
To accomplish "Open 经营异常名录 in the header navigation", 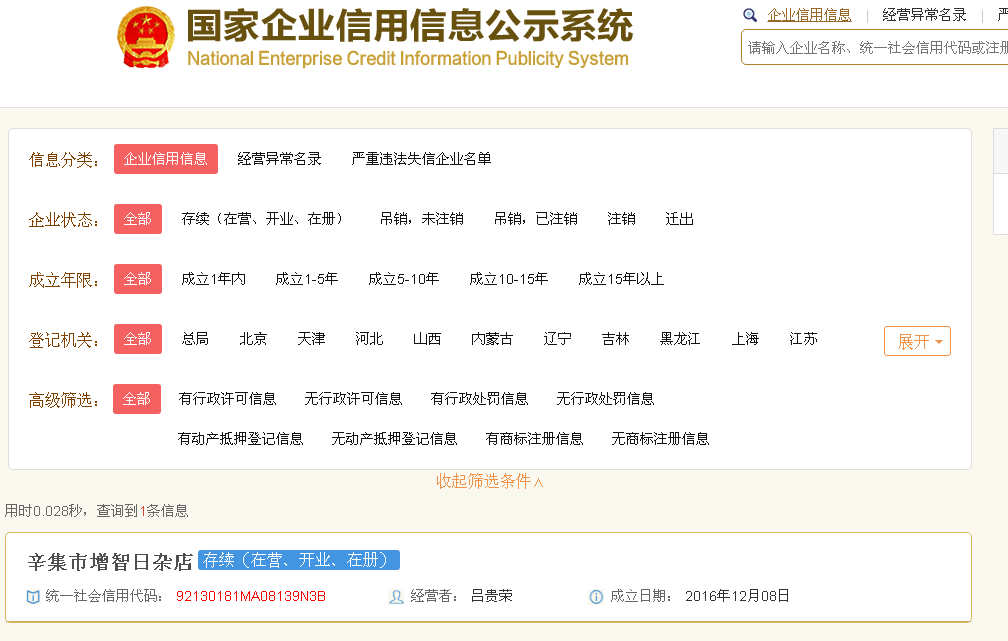I will 924,15.
